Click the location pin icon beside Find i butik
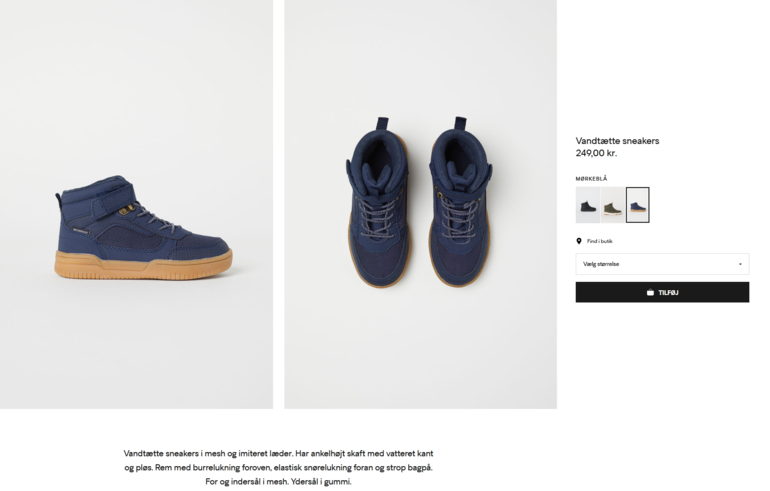Screen dimensions: 770x491 pos(579,241)
